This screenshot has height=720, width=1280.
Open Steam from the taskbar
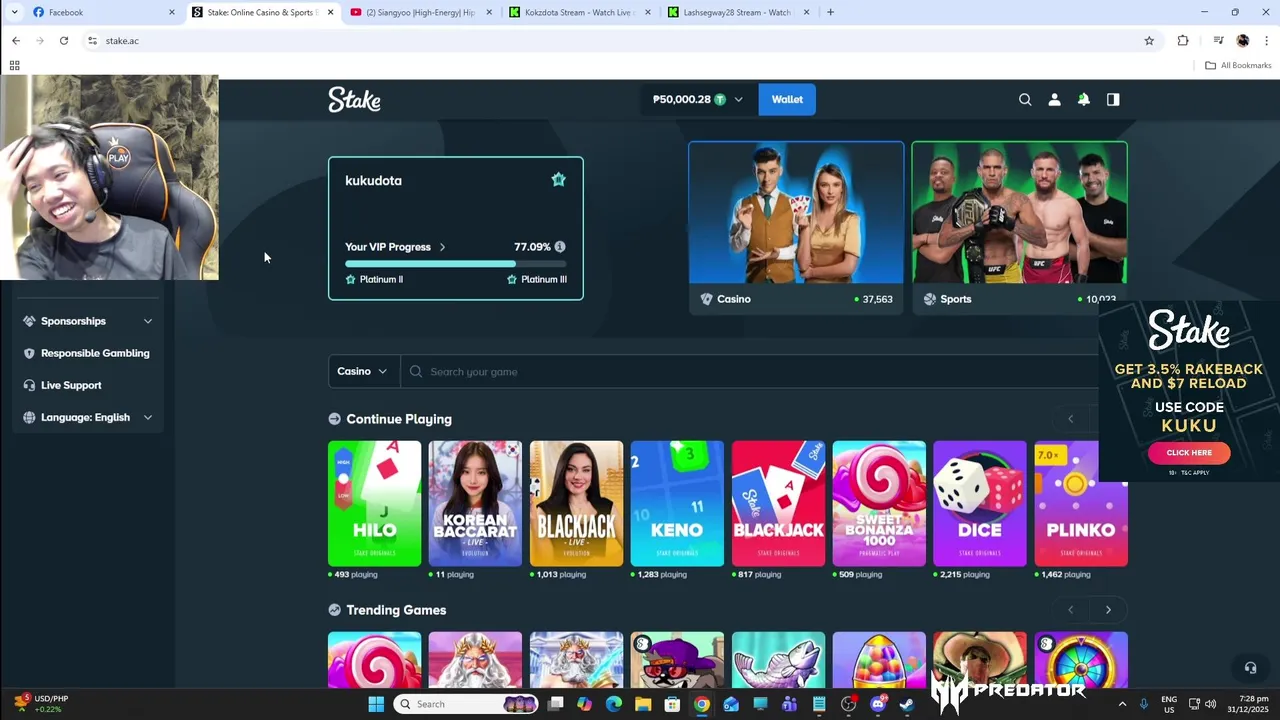click(907, 704)
